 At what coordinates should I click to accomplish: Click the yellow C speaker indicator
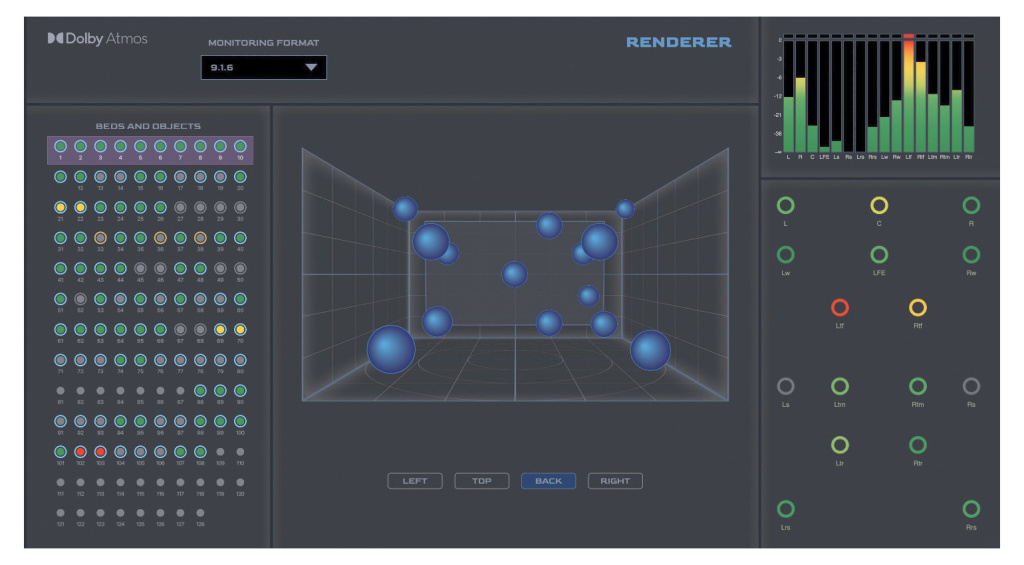[x=879, y=206]
